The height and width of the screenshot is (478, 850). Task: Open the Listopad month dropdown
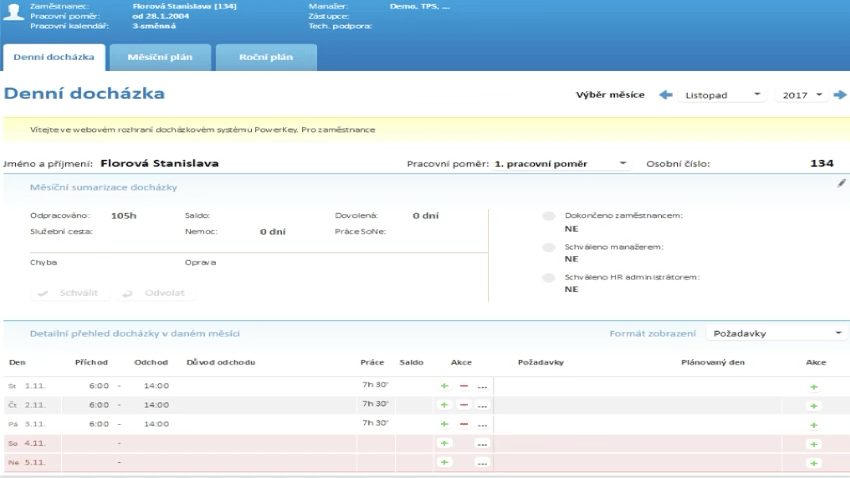[x=722, y=95]
